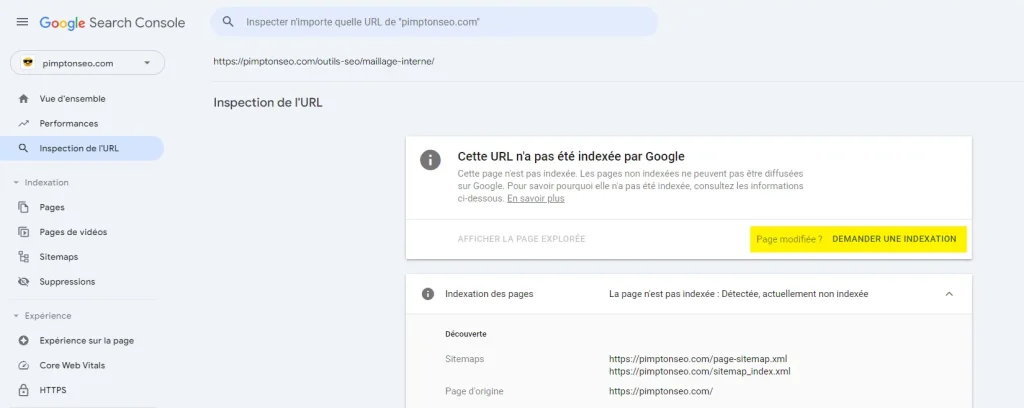Click the Pages de vidéos icon
1024x408 pixels.
[24, 232]
